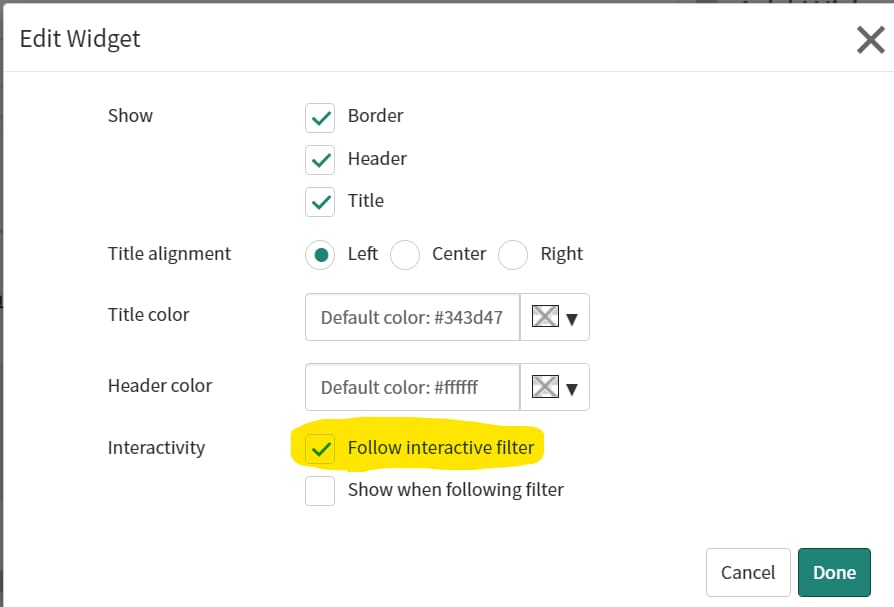Toggle the Header checkbox

[x=320, y=160]
